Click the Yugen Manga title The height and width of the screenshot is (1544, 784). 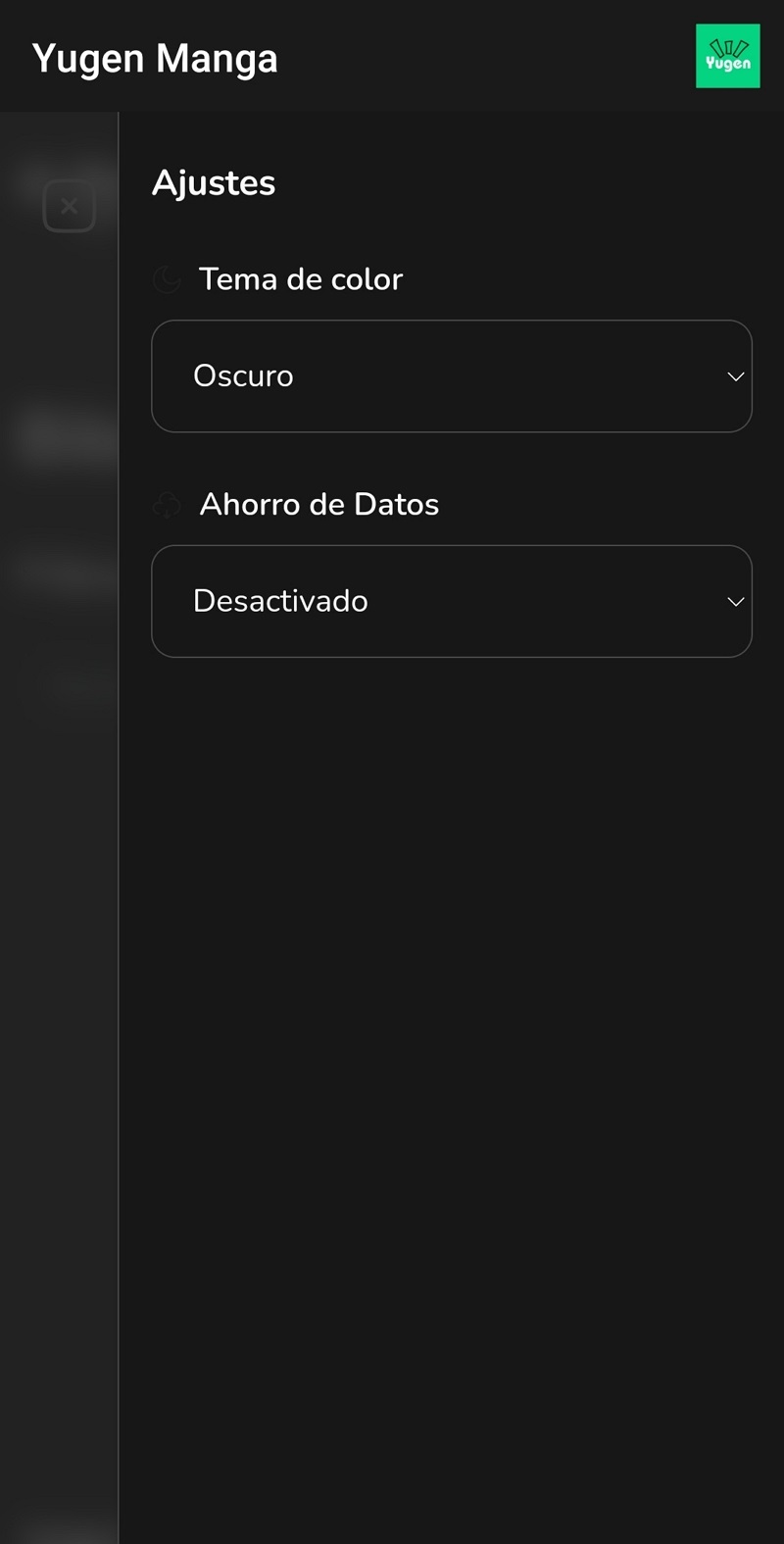tap(155, 59)
